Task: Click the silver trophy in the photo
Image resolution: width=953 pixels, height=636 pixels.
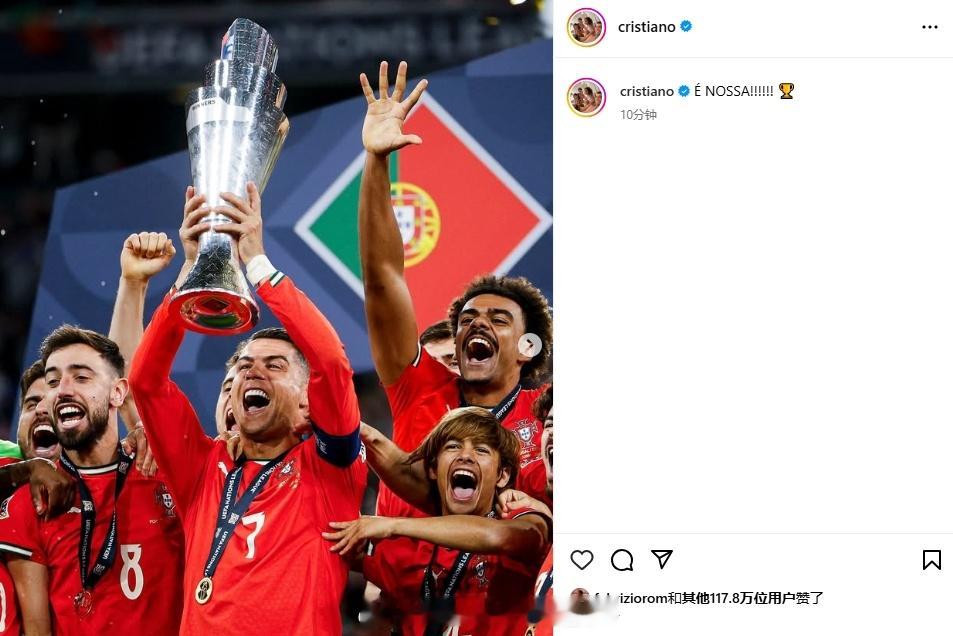Action: (x=229, y=176)
